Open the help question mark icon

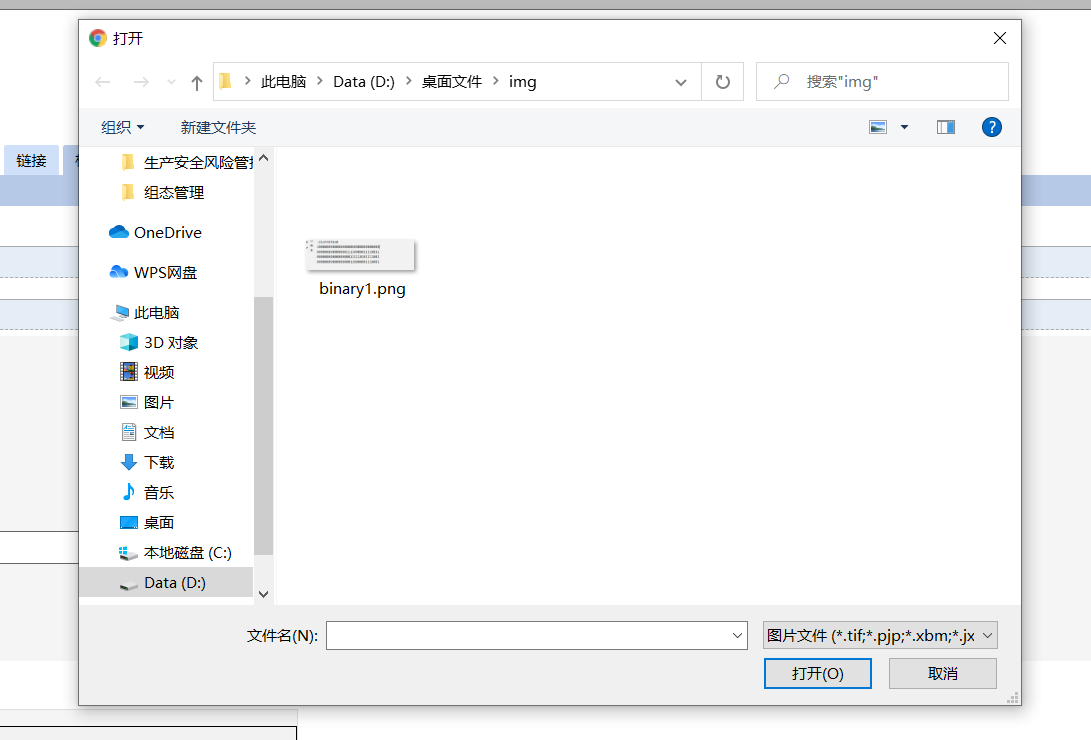[x=991, y=127]
